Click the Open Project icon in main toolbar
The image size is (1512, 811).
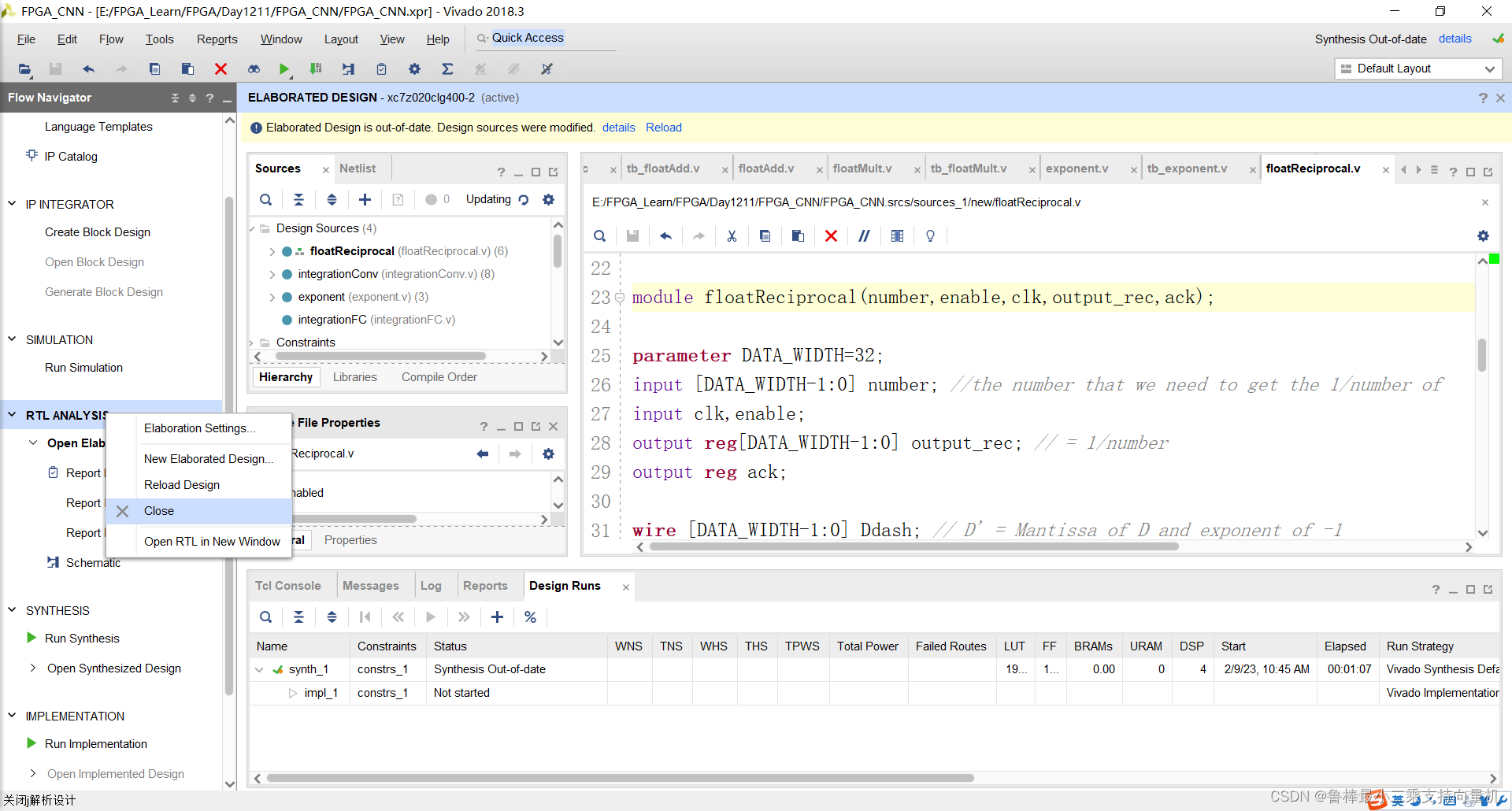24,69
